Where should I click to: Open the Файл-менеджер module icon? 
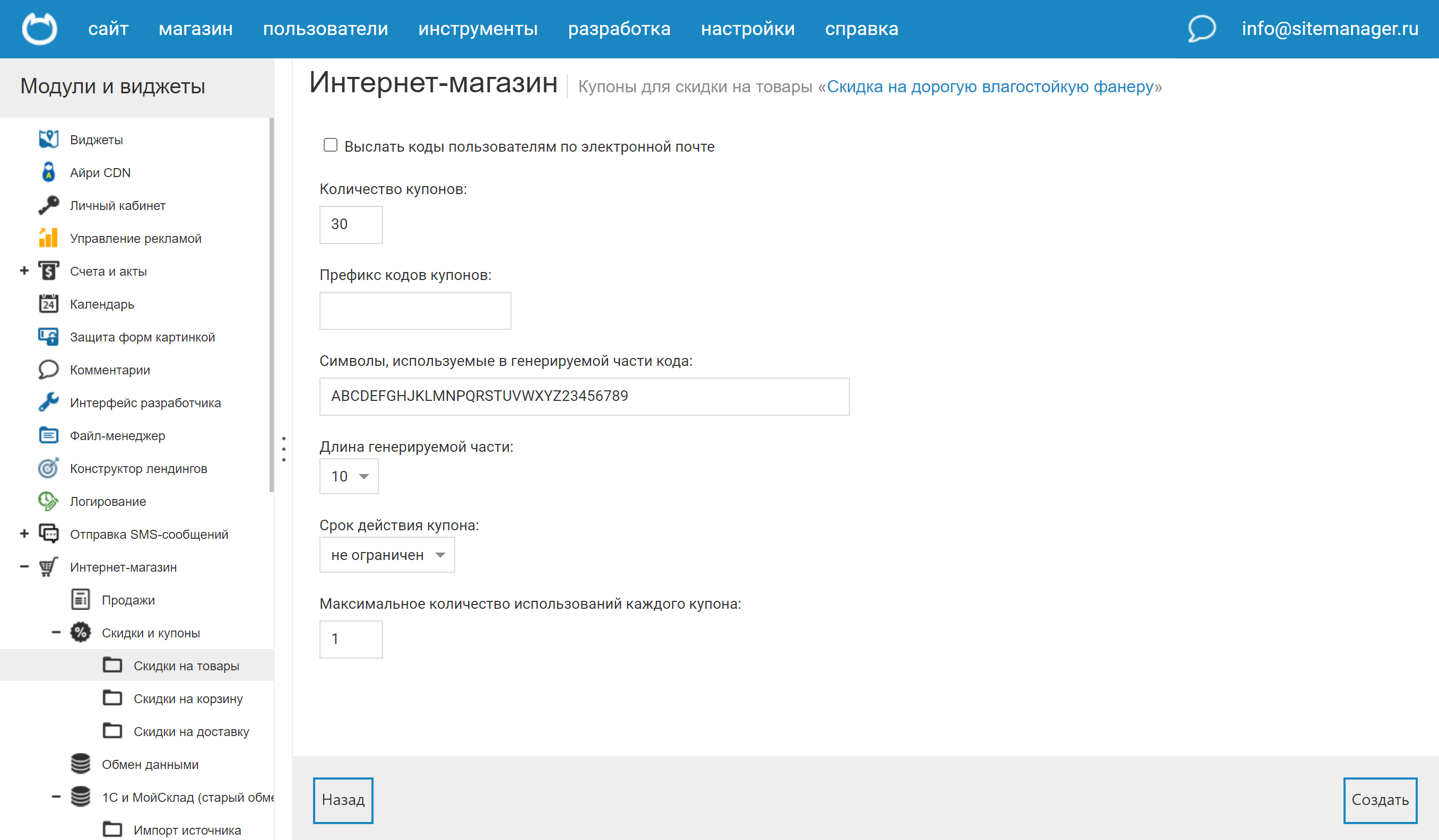tap(49, 435)
